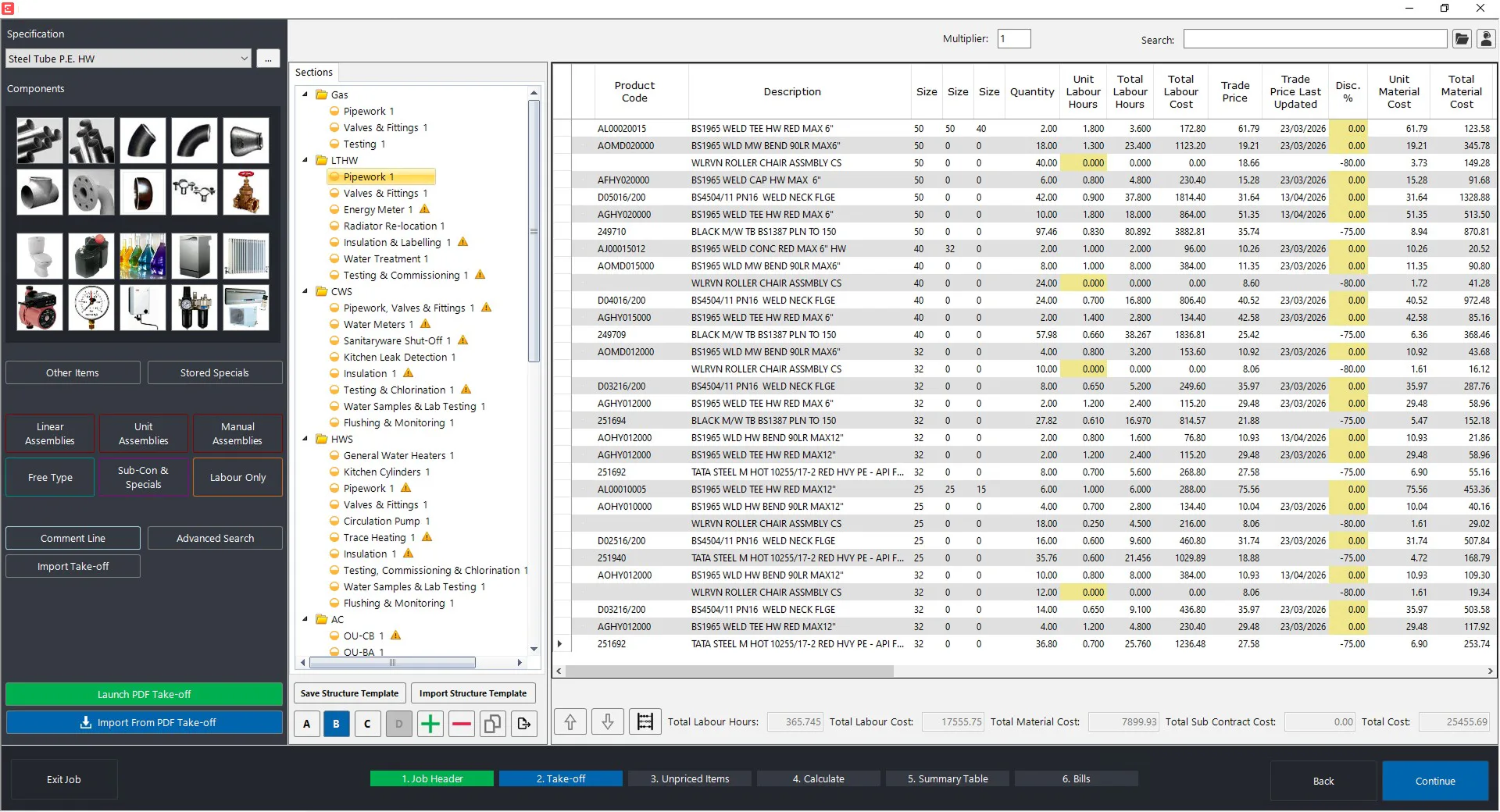Viewport: 1500px width, 812px height.
Task: Remove section using red minus button
Action: pos(462,724)
